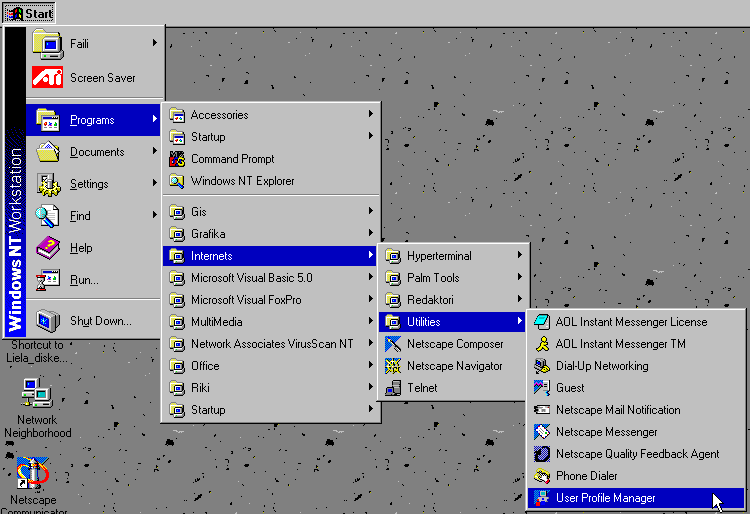Expand the Office submenu arrow
The width and height of the screenshot is (750, 514).
pyautogui.click(x=371, y=365)
